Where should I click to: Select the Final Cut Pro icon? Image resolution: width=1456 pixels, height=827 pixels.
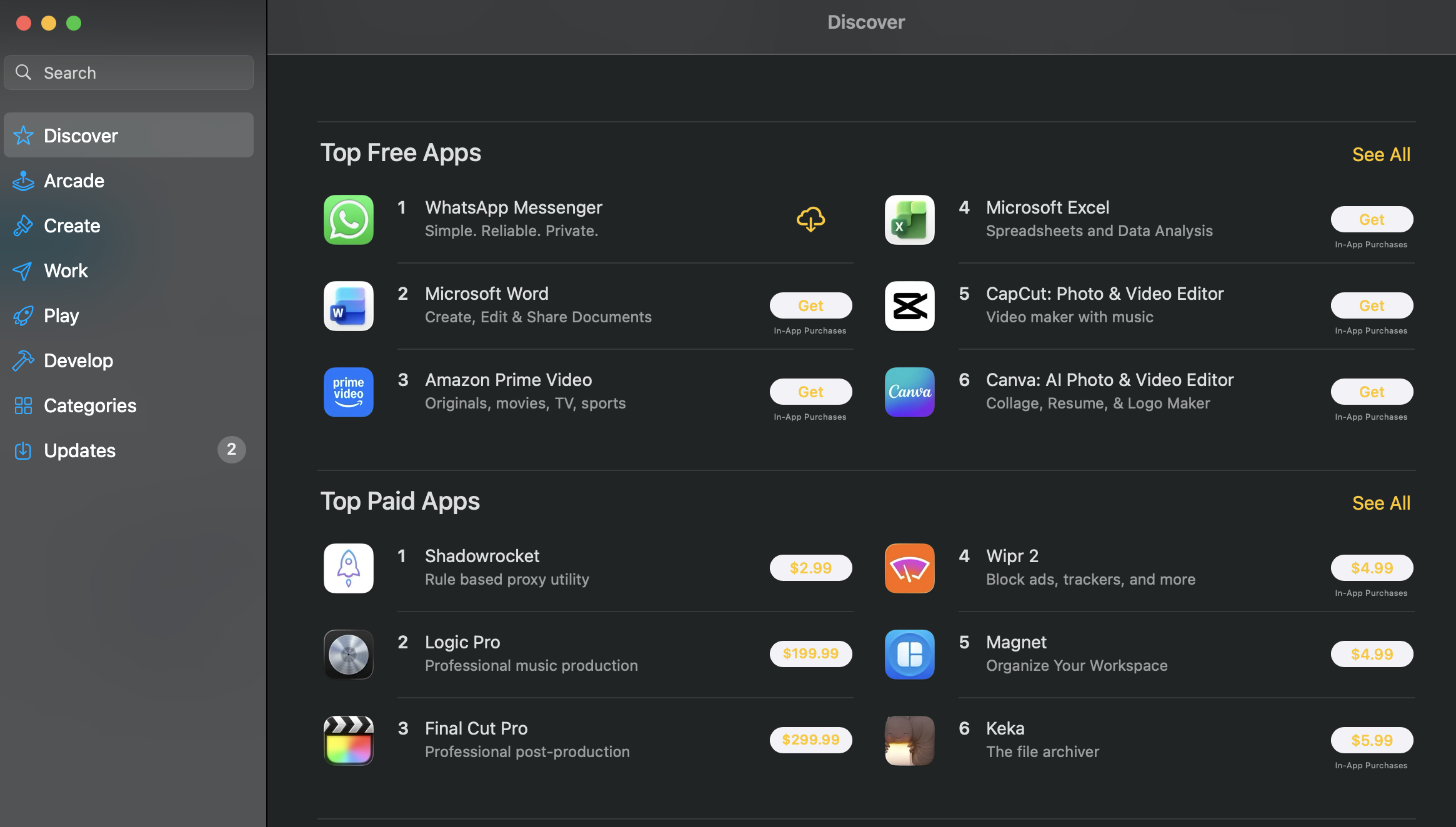348,740
